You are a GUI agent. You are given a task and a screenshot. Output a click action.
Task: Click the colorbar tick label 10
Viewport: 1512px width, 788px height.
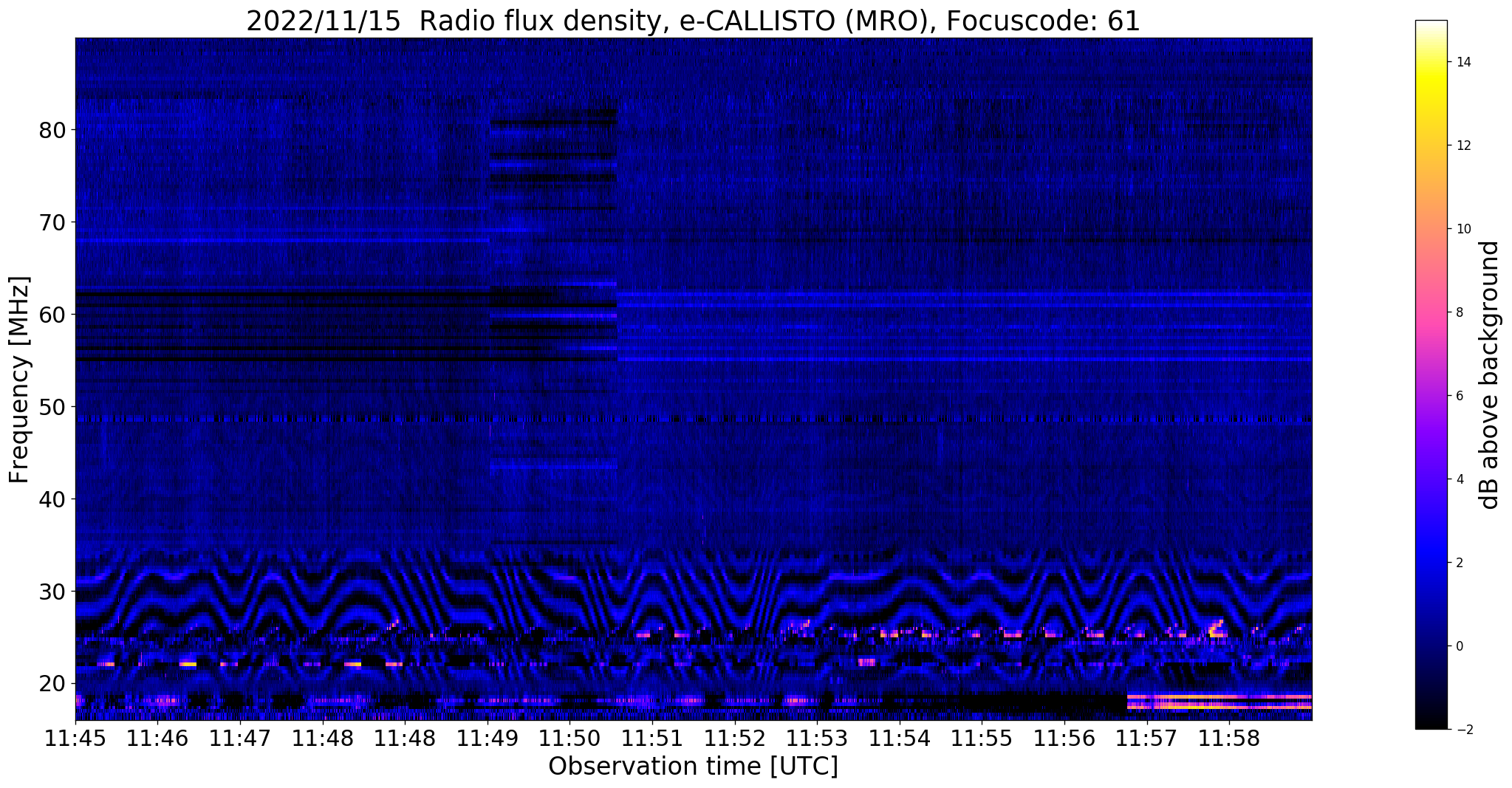point(1463,229)
